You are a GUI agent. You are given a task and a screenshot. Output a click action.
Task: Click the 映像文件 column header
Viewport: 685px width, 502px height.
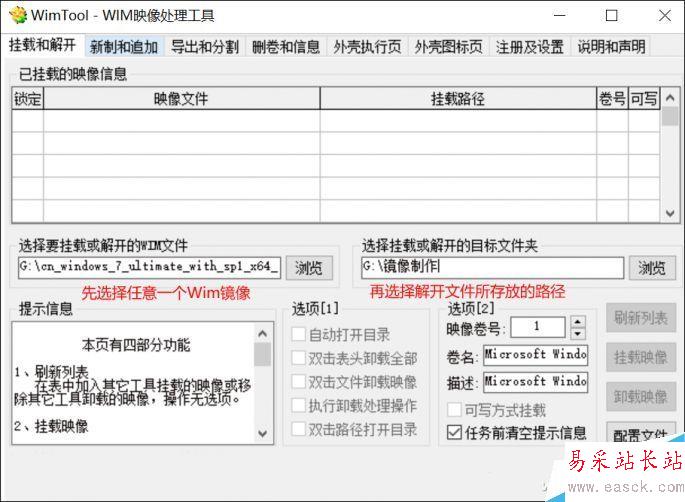(181, 99)
